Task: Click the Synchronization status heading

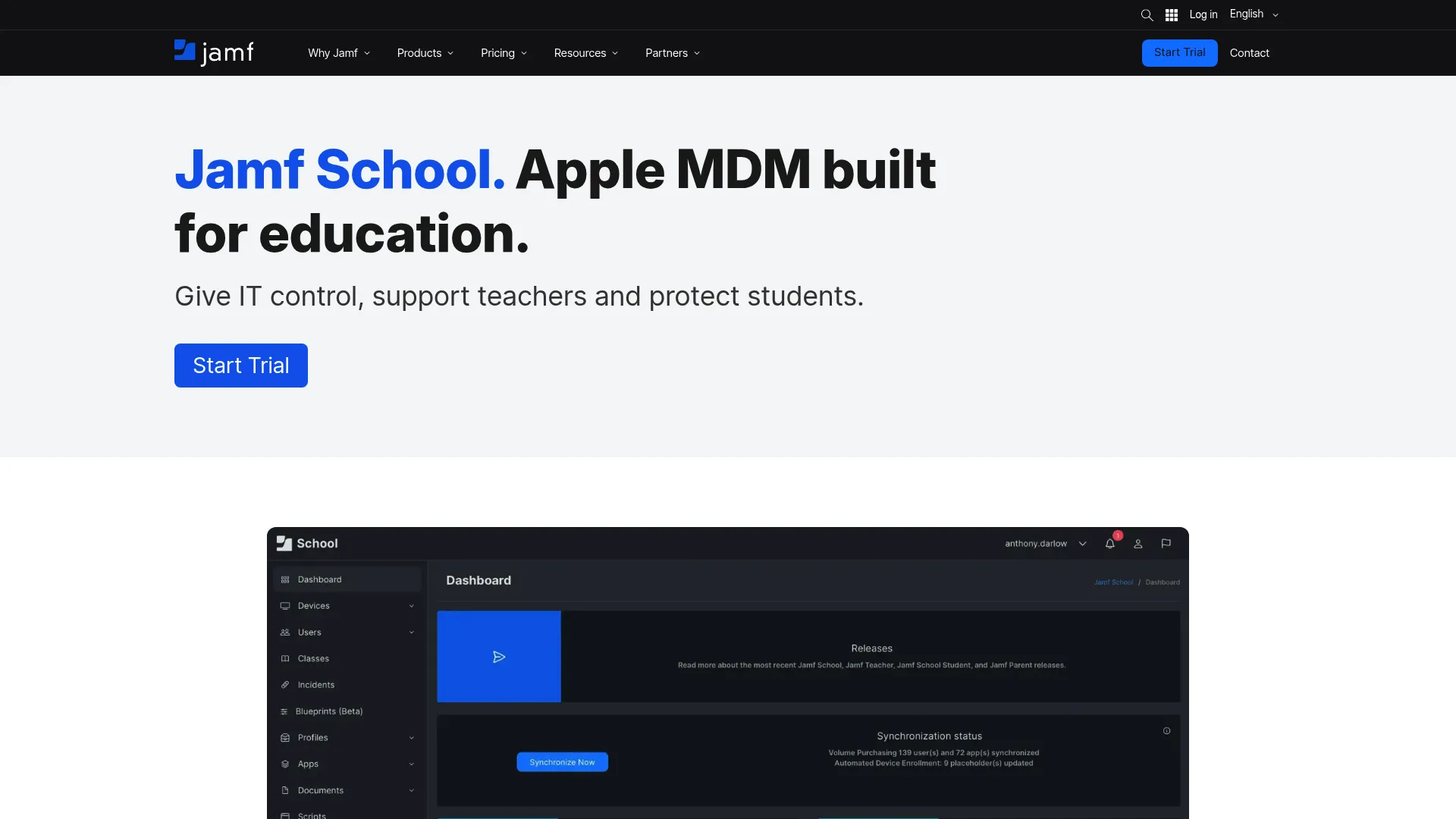Action: click(x=929, y=736)
